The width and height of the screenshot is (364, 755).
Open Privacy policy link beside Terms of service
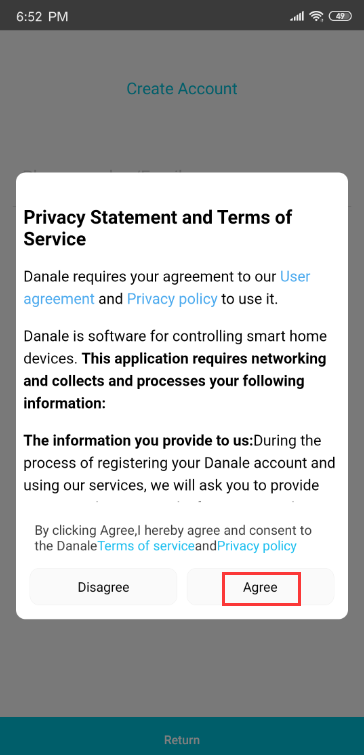point(257,546)
